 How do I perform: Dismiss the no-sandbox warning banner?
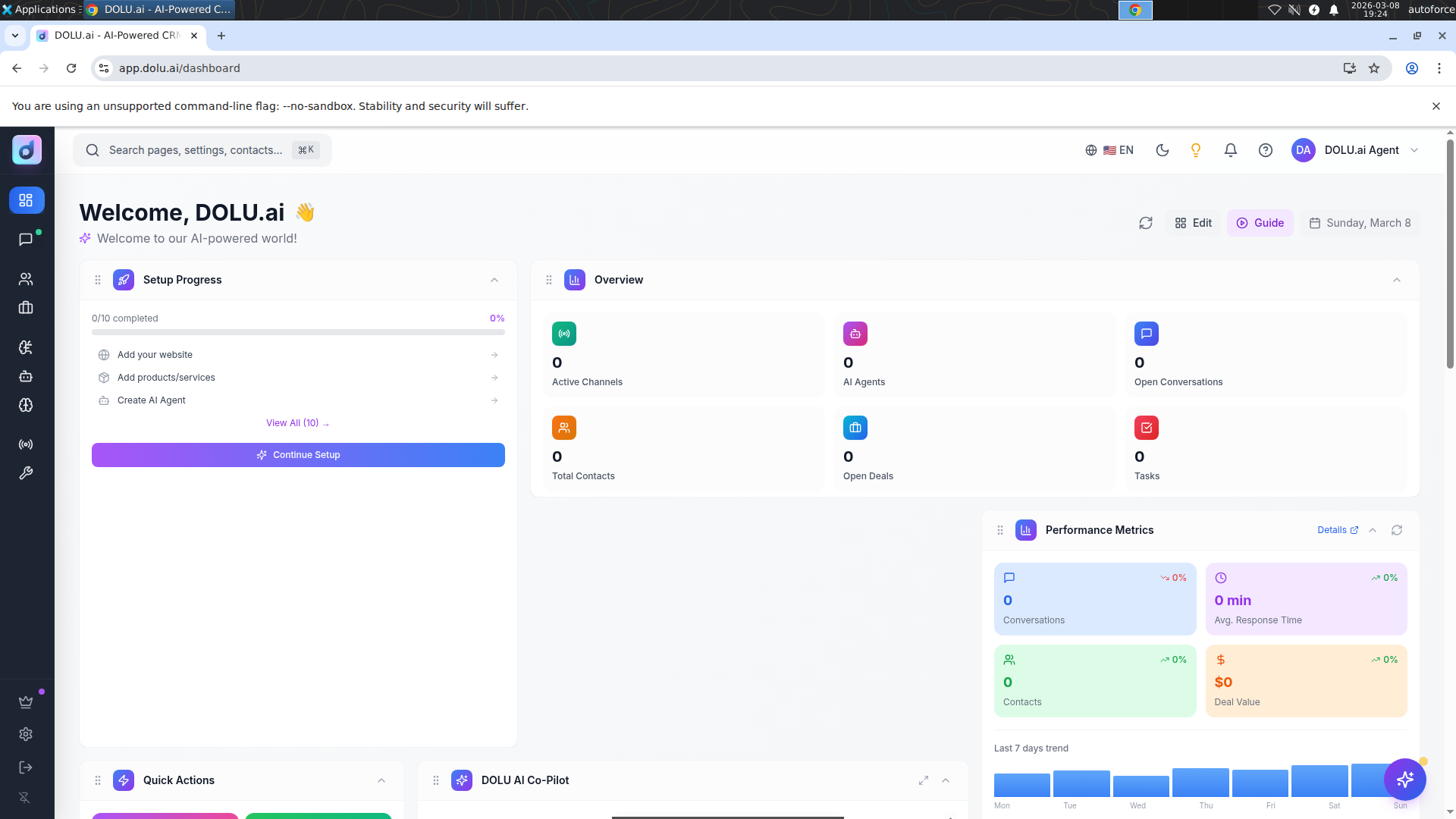point(1436,106)
